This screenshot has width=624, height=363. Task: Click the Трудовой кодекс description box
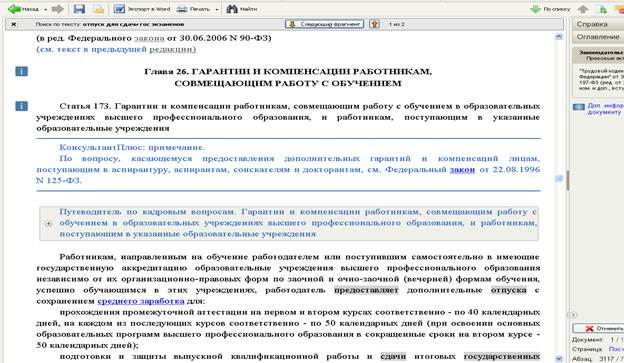click(599, 80)
